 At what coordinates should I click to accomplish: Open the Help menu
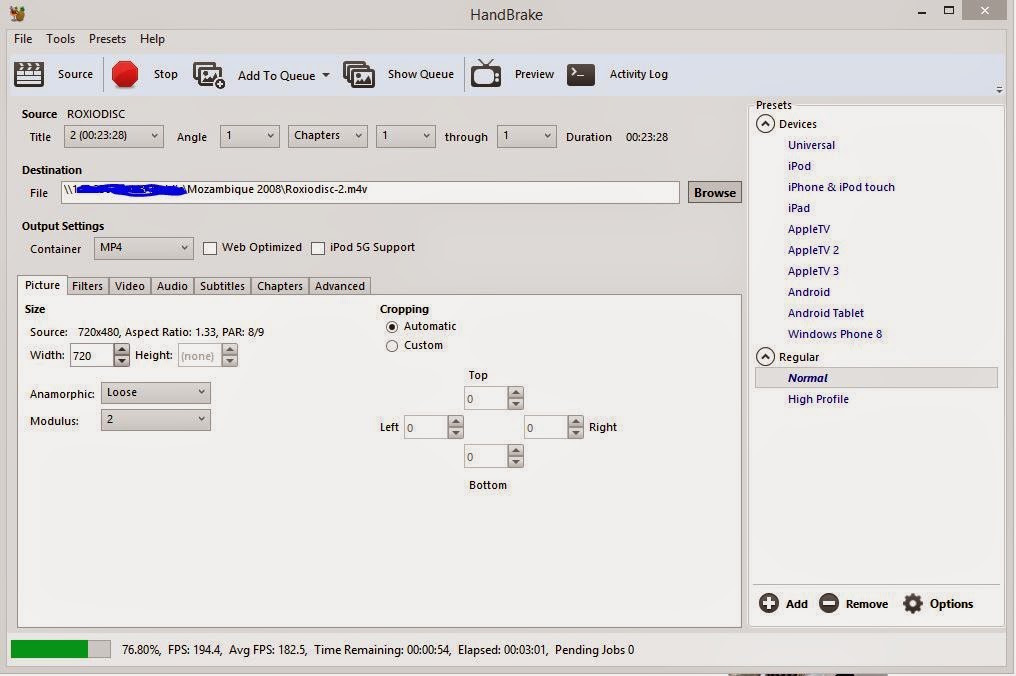point(152,39)
